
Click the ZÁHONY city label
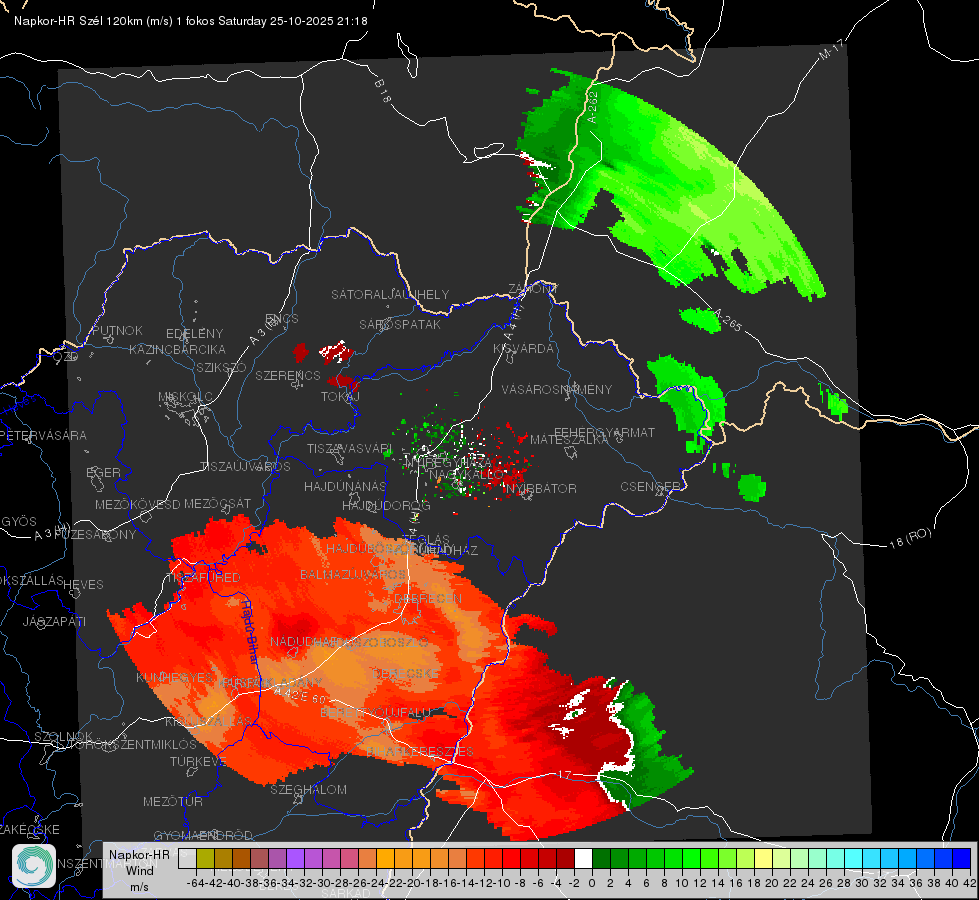click(533, 289)
